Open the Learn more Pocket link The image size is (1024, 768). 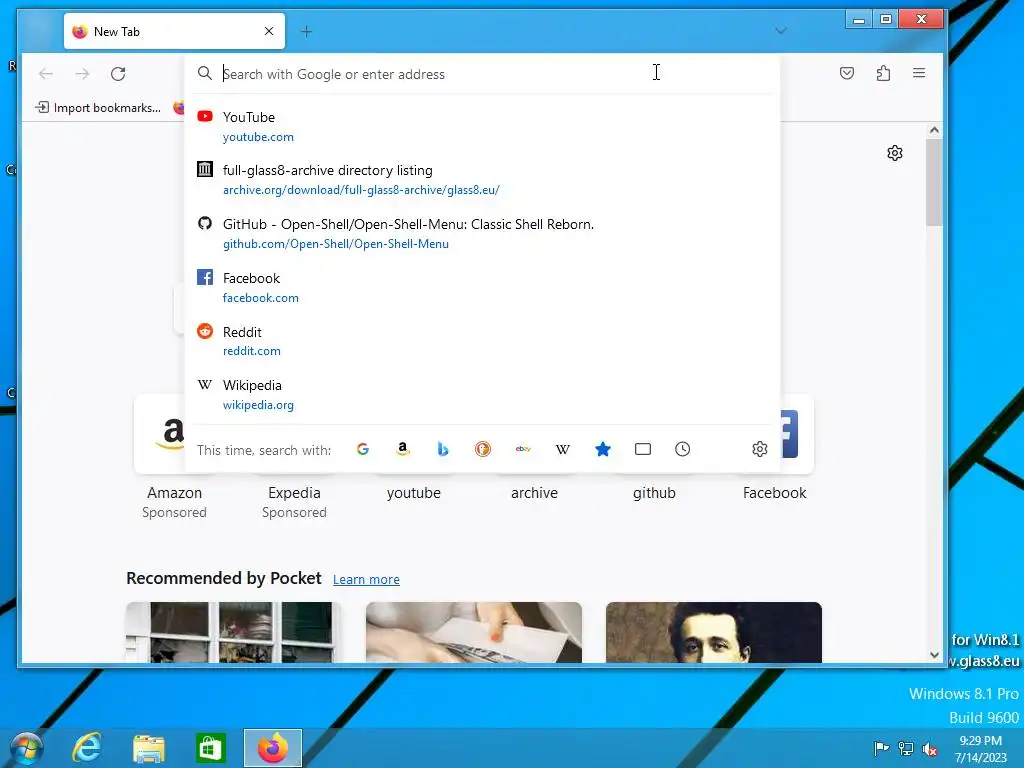[x=366, y=579]
